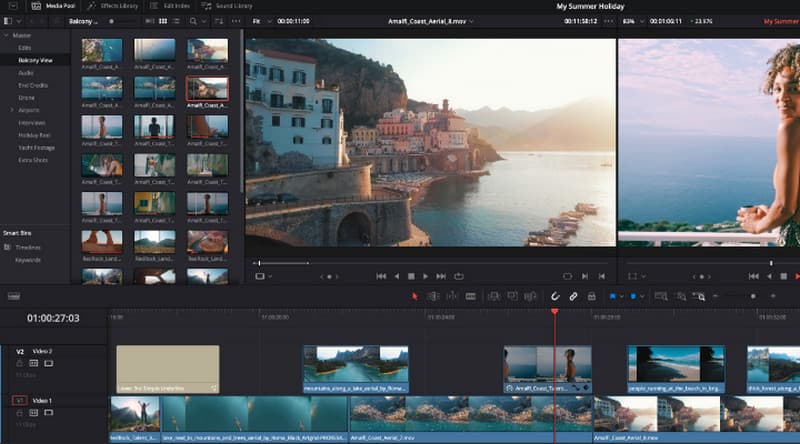This screenshot has width=800, height=444.
Task: Open the media pool sort options
Action: tap(219, 21)
